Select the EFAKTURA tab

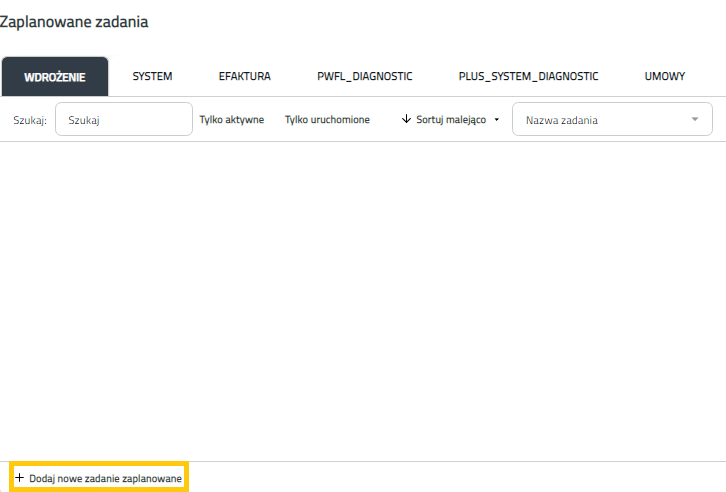point(244,76)
